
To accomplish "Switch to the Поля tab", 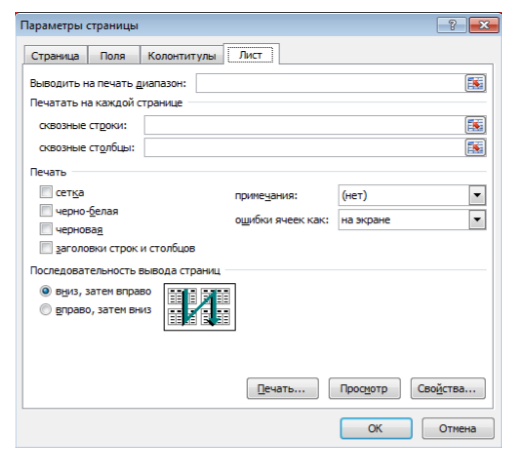I will coord(113,55).
